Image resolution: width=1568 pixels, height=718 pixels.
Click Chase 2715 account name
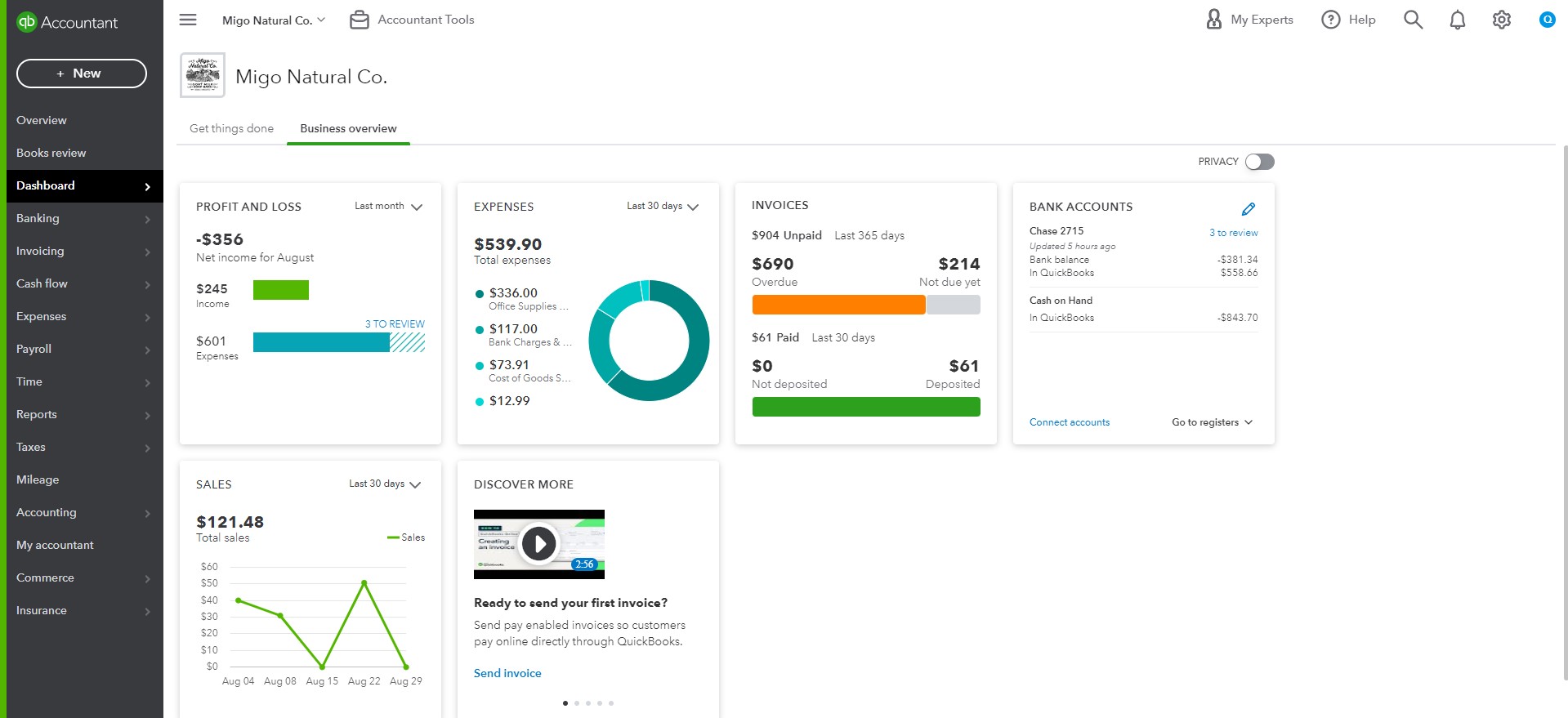click(x=1057, y=231)
